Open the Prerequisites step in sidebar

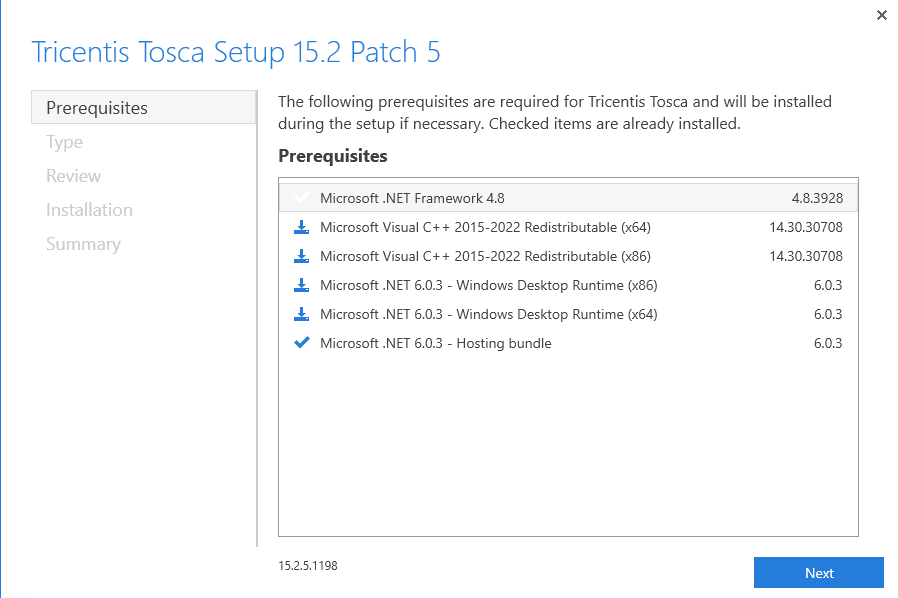tap(97, 108)
